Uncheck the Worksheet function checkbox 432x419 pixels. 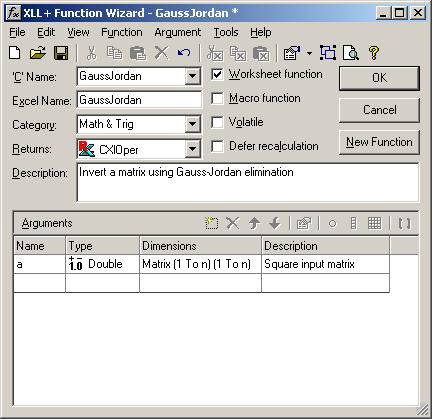click(x=217, y=74)
